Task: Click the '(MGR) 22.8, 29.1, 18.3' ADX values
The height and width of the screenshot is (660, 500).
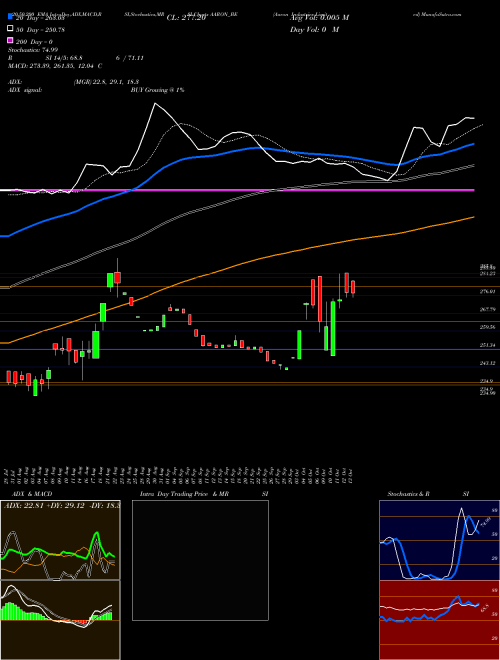Action: (x=106, y=82)
